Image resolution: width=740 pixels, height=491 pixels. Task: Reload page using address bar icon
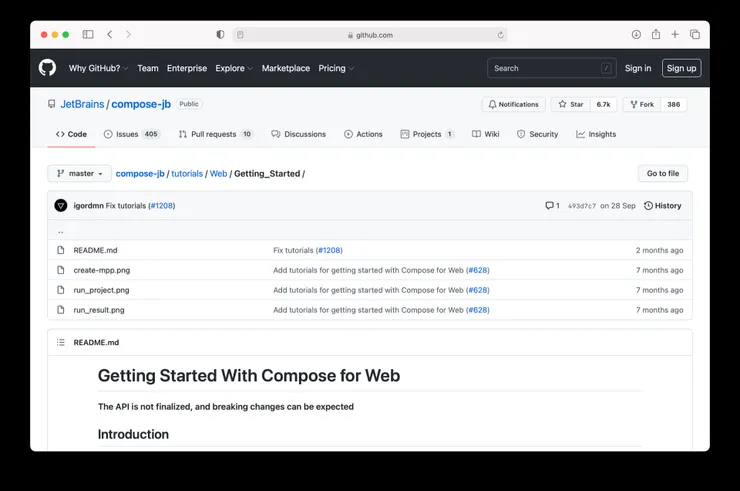500,35
